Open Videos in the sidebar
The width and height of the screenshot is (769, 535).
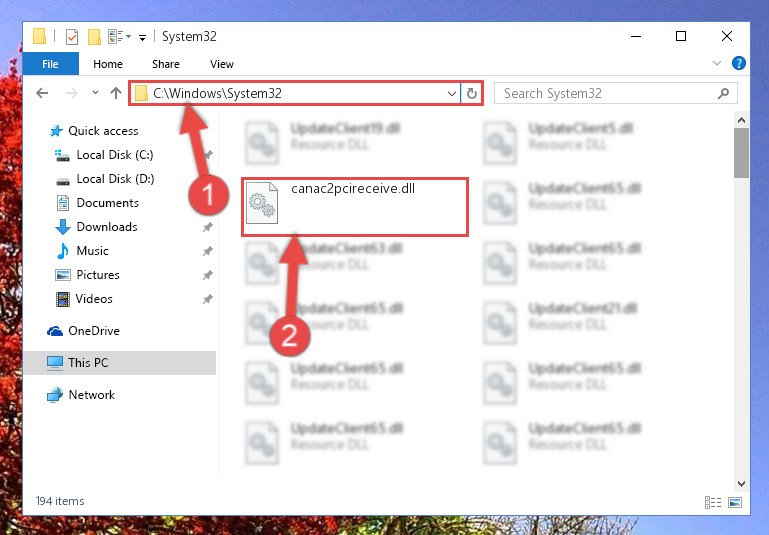[x=84, y=299]
